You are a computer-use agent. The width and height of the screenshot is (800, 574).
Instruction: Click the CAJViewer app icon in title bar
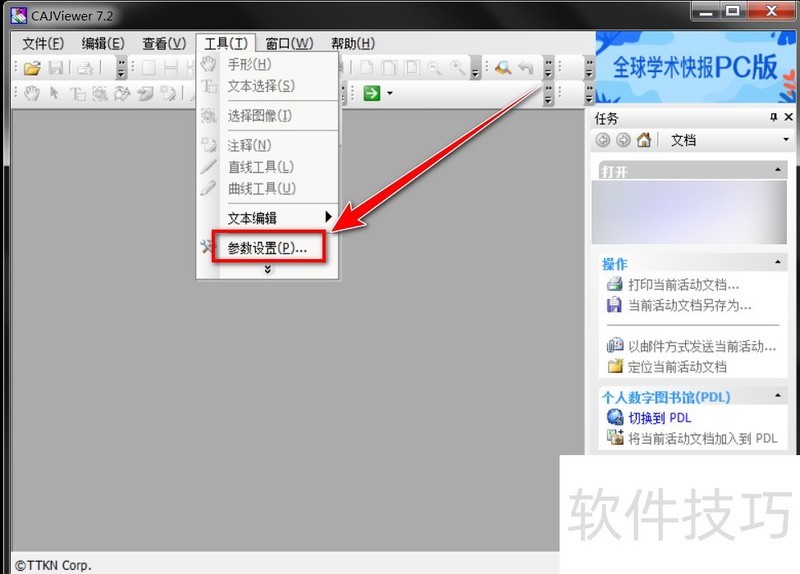pyautogui.click(x=19, y=15)
